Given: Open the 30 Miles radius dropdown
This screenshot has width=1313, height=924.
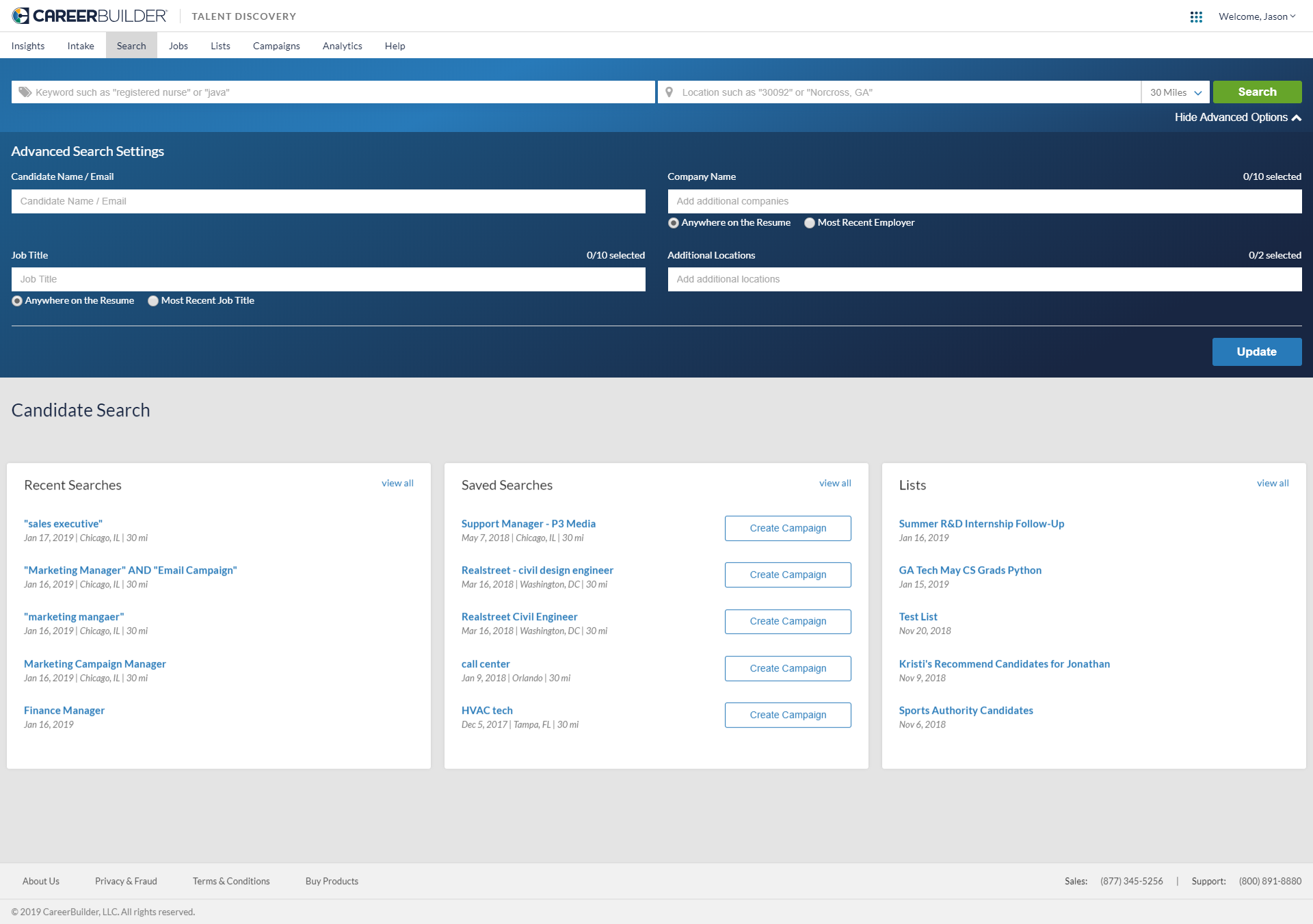Looking at the screenshot, I should coord(1175,92).
